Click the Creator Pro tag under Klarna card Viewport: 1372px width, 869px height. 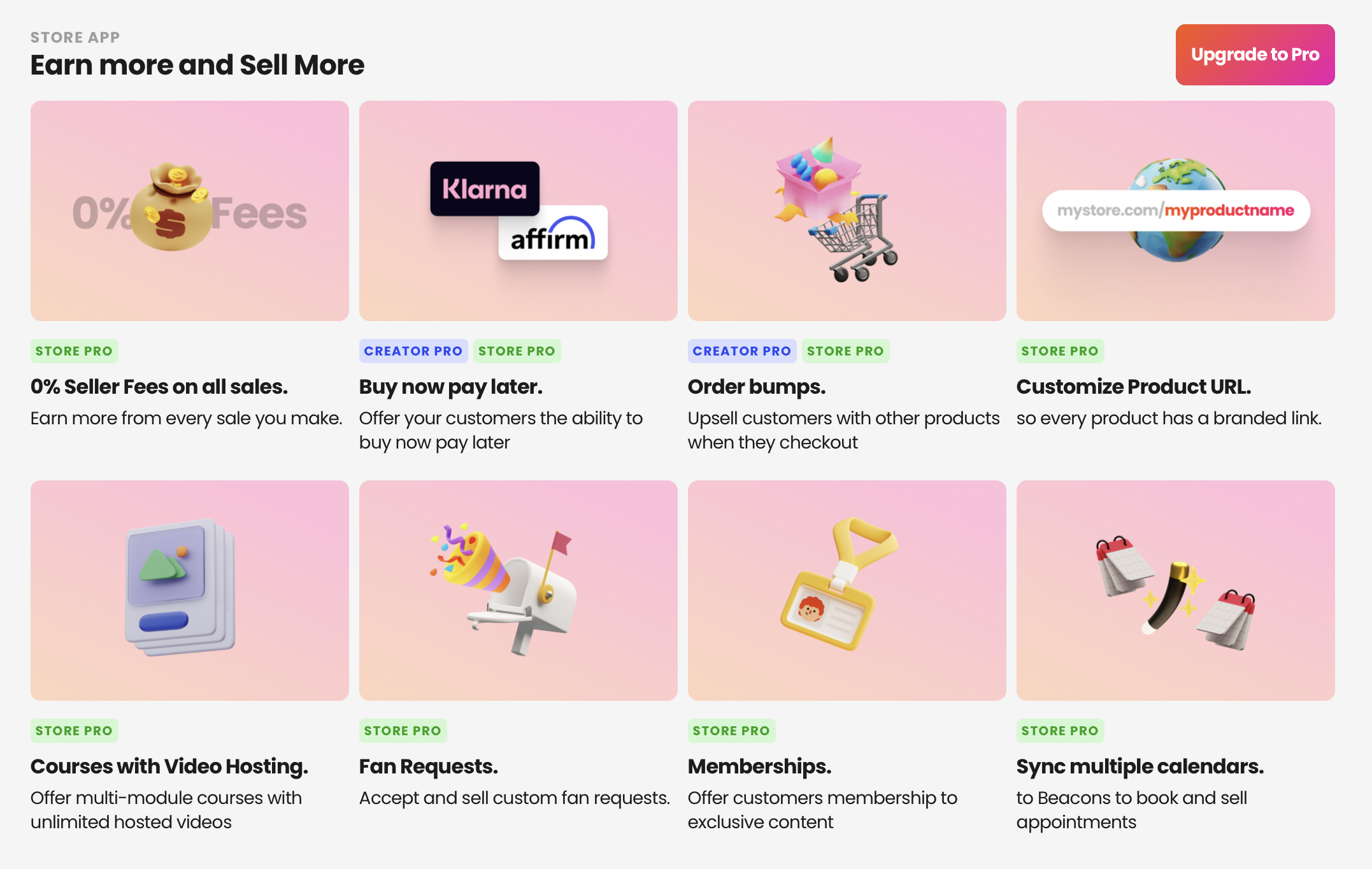[413, 351]
